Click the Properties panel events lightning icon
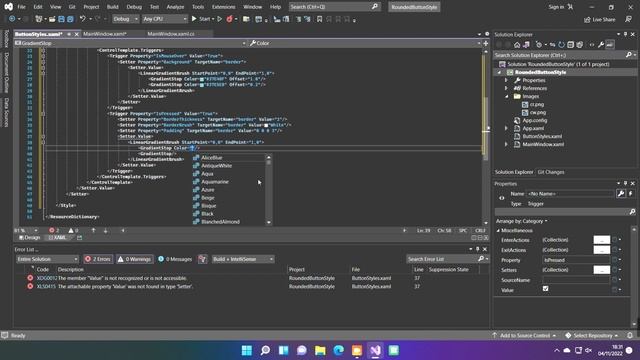640x360 pixels. pyautogui.click(x=630, y=193)
